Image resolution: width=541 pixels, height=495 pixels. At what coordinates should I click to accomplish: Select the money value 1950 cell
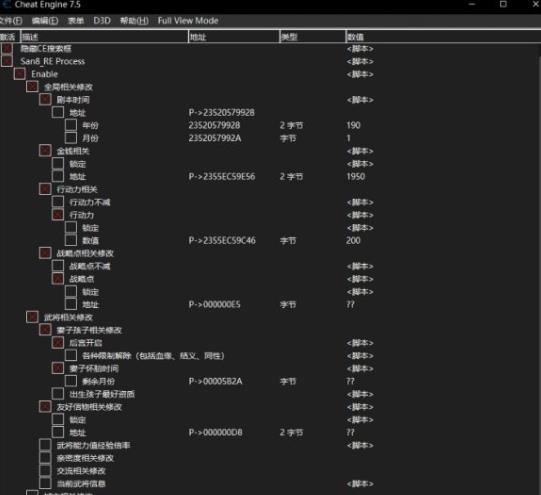(x=355, y=176)
